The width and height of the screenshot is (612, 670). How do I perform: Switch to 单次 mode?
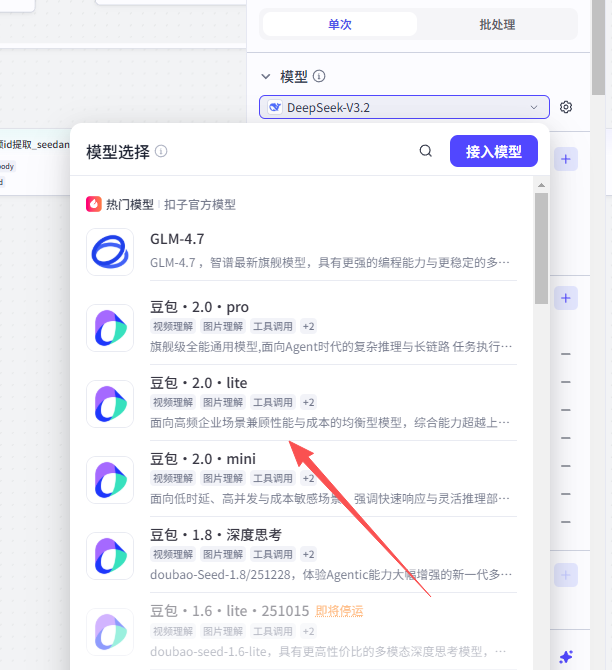[x=340, y=24]
